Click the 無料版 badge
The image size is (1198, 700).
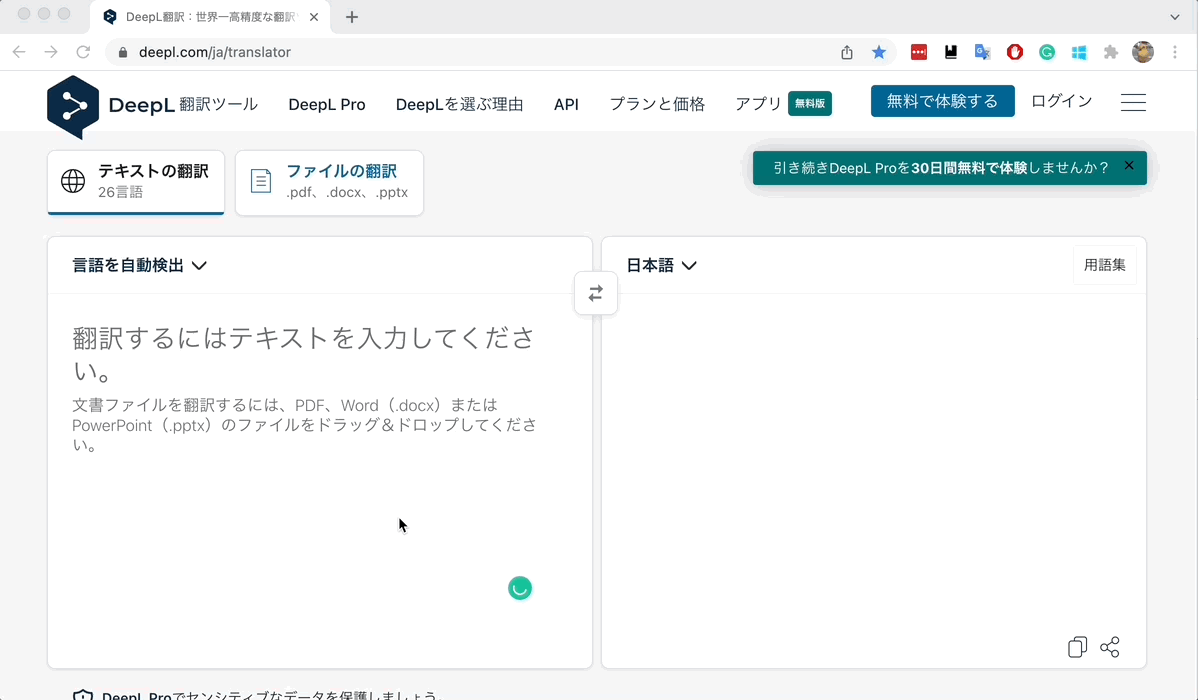coord(810,103)
